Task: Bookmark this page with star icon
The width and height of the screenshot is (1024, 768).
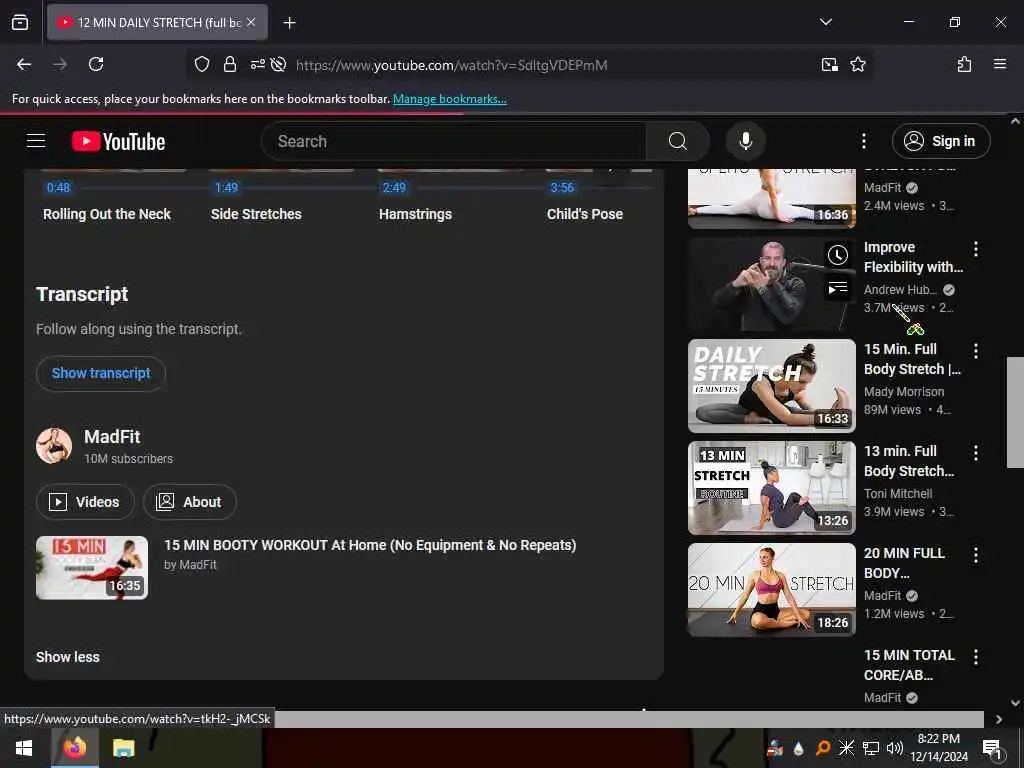Action: [858, 64]
